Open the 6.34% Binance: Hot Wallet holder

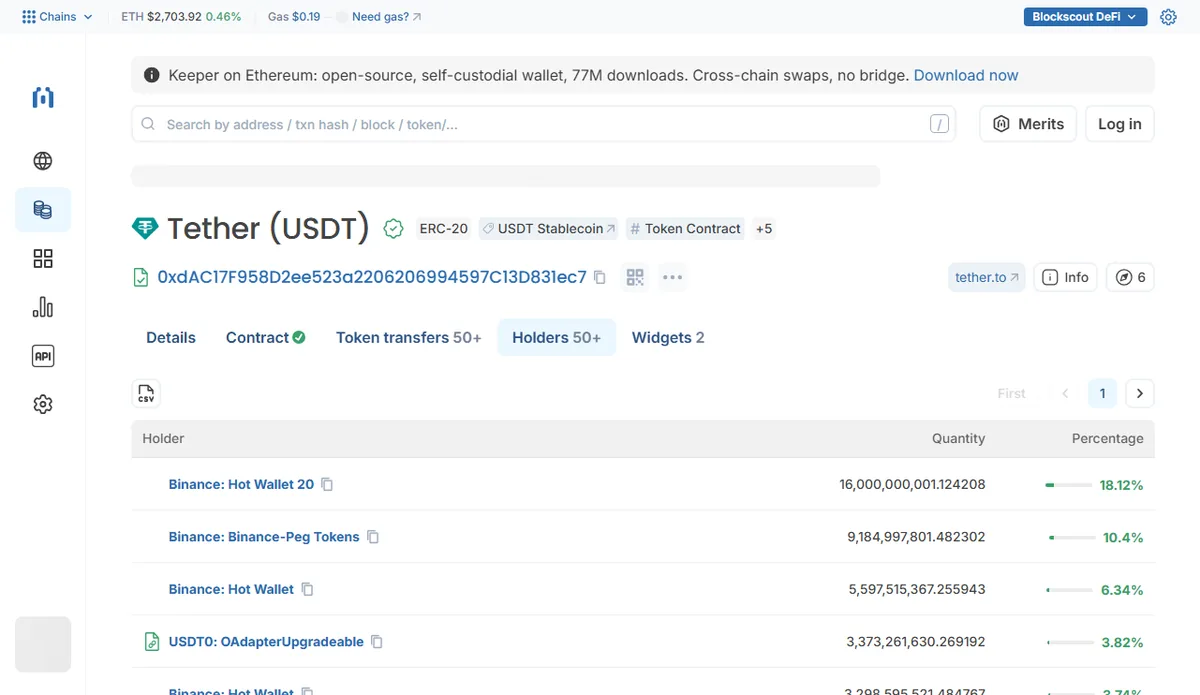(x=231, y=589)
